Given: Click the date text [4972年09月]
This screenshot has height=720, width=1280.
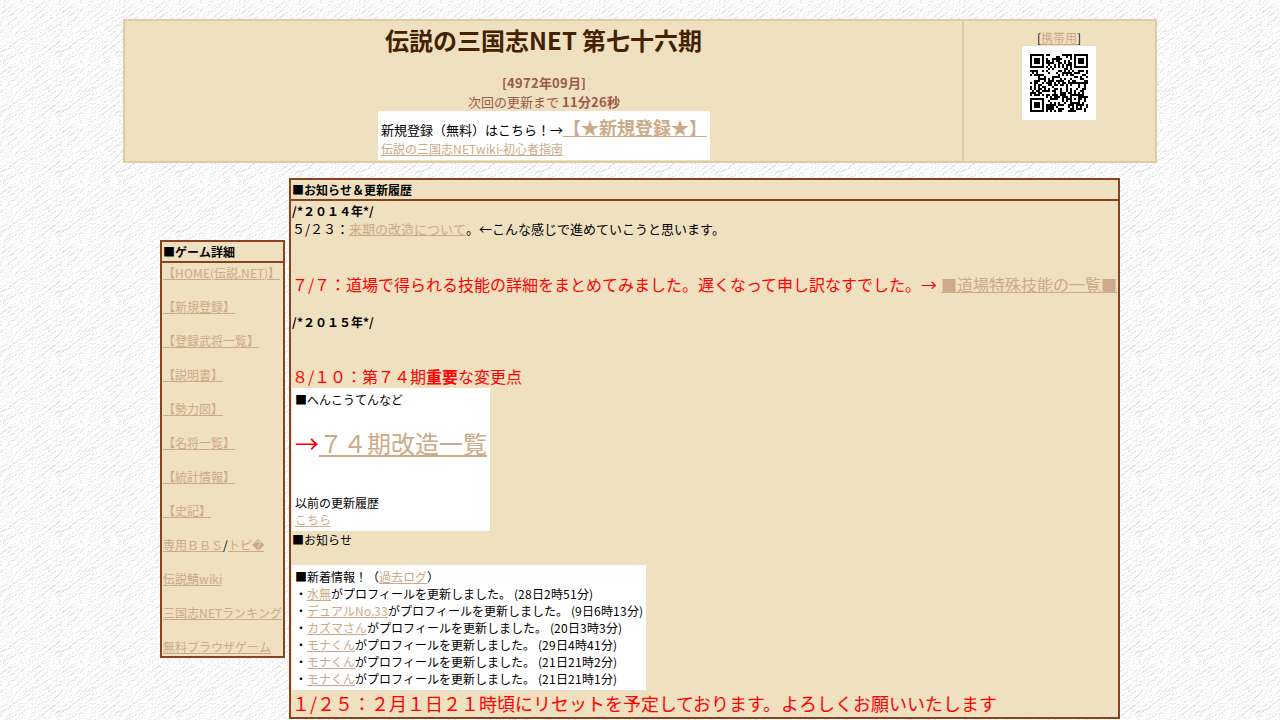Looking at the screenshot, I should [x=543, y=83].
